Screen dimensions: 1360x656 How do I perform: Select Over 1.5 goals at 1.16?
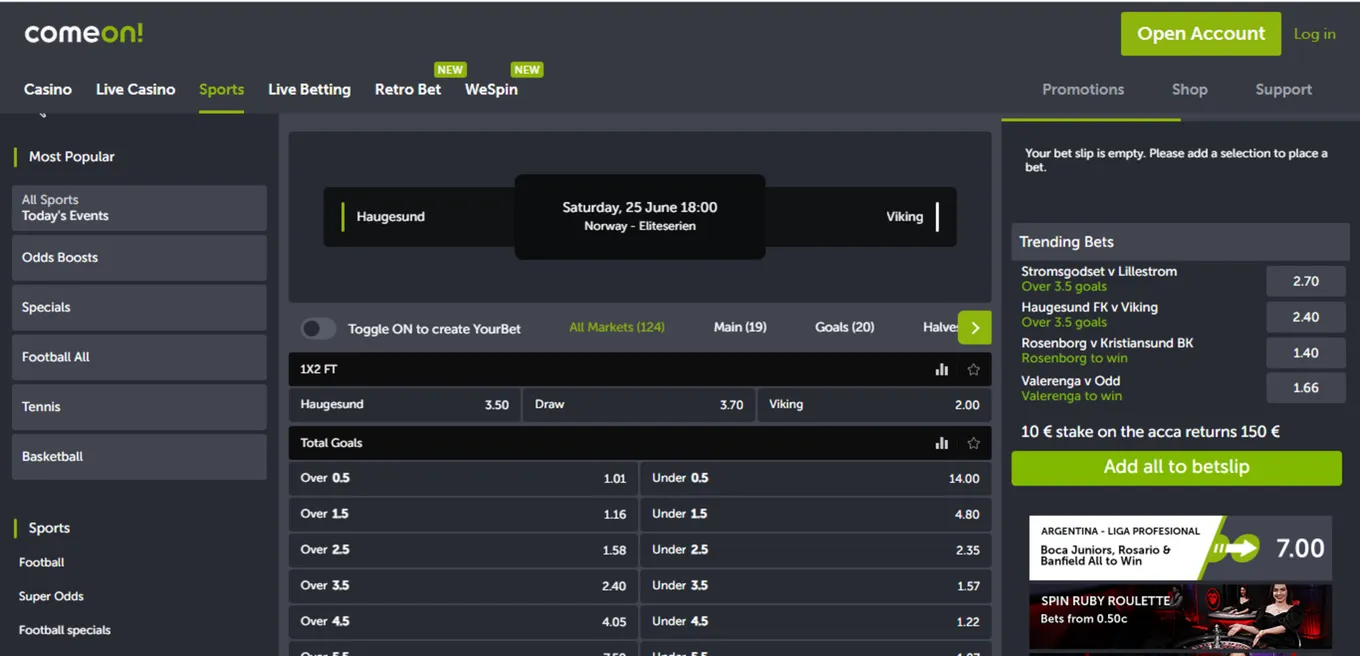pyautogui.click(x=463, y=514)
